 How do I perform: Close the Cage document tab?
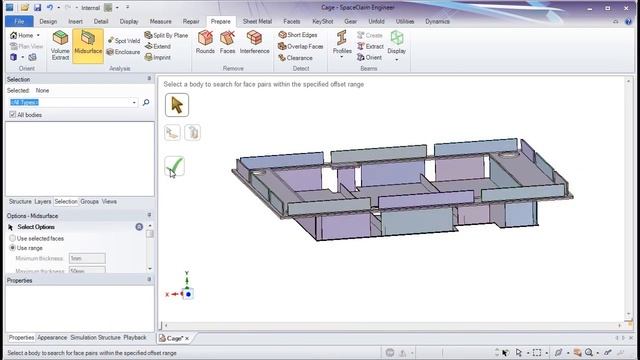click(x=187, y=338)
